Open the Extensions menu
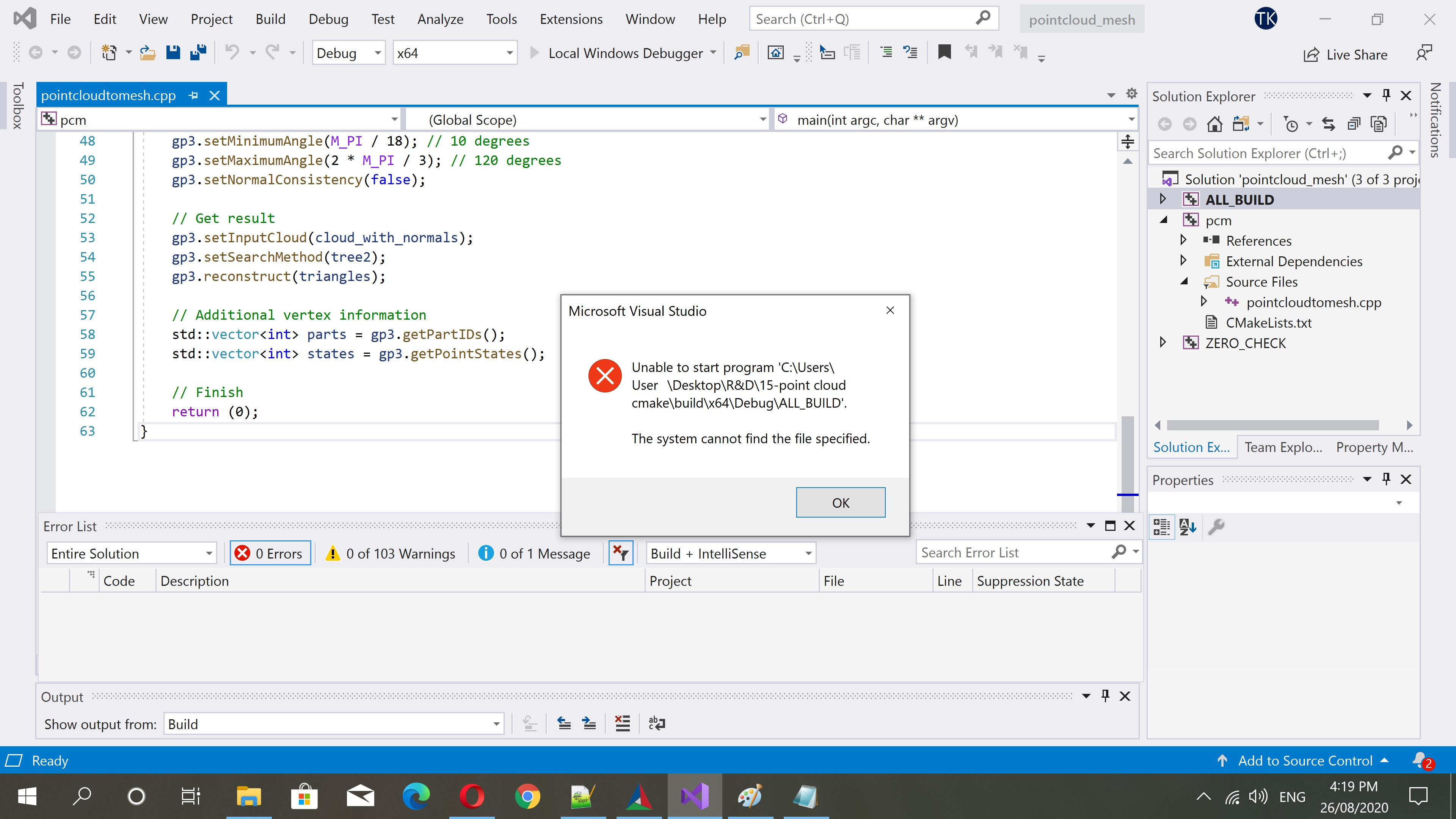1456x819 pixels. pyautogui.click(x=571, y=19)
